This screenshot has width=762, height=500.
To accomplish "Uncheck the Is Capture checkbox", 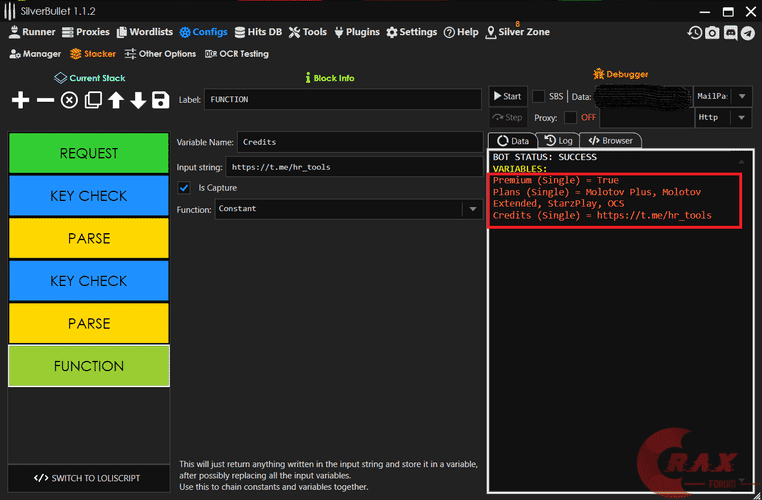I will point(184,188).
